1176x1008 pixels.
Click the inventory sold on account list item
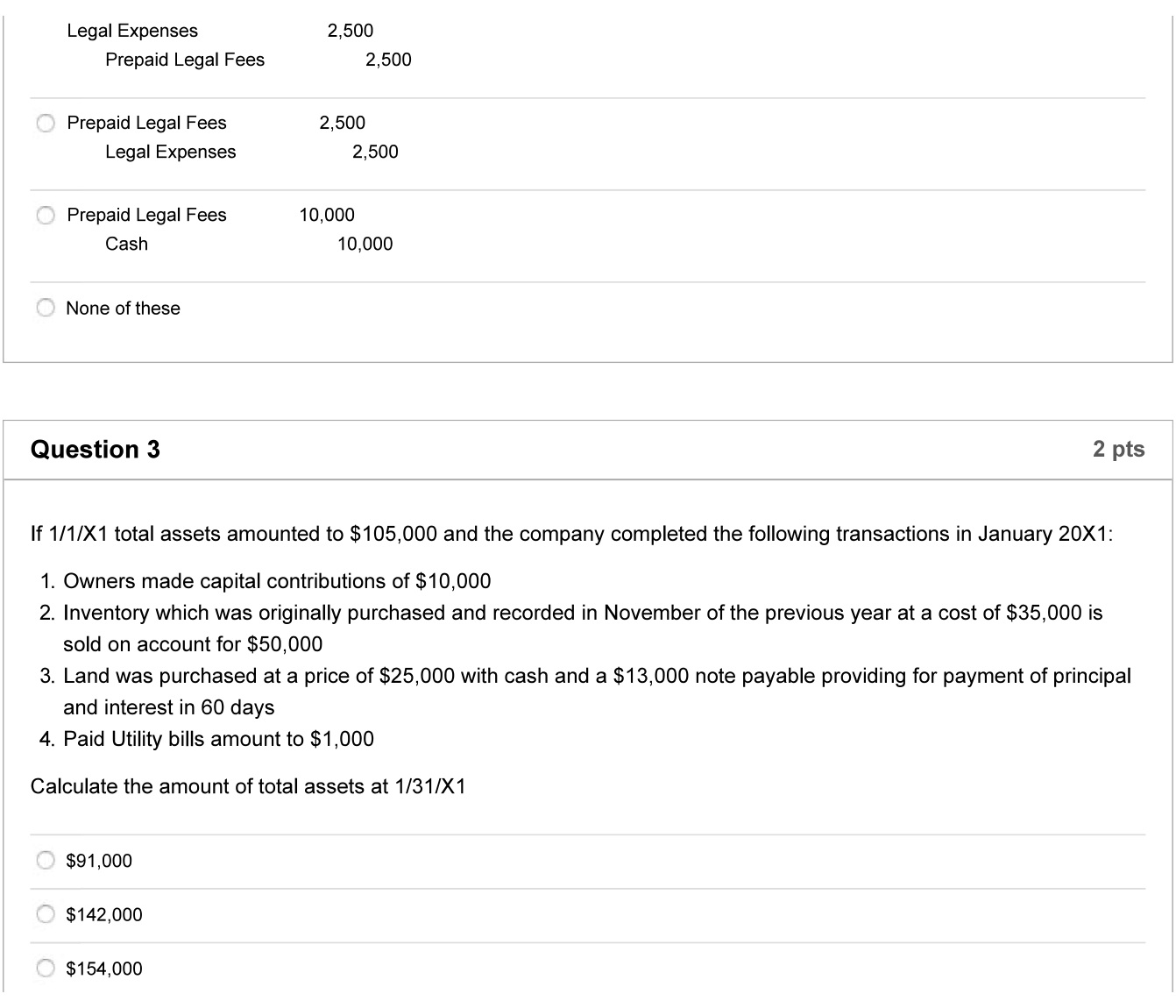pos(583,628)
